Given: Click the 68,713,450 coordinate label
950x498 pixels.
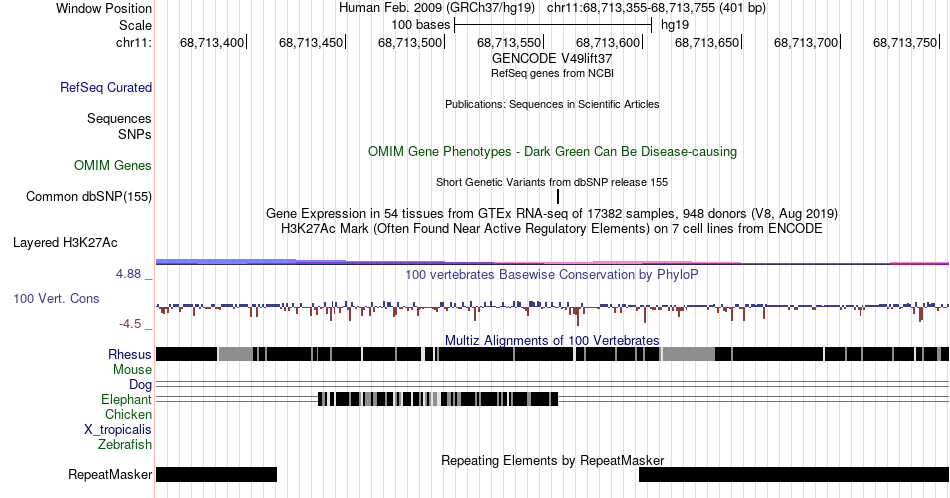Looking at the screenshot, I should click(x=311, y=42).
